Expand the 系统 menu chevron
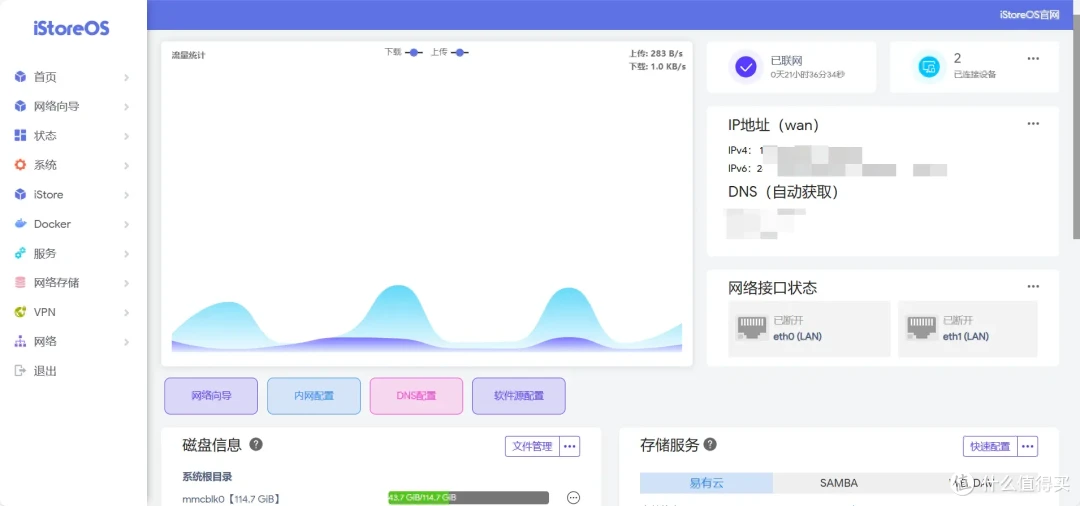This screenshot has height=506, width=1080. pos(127,166)
